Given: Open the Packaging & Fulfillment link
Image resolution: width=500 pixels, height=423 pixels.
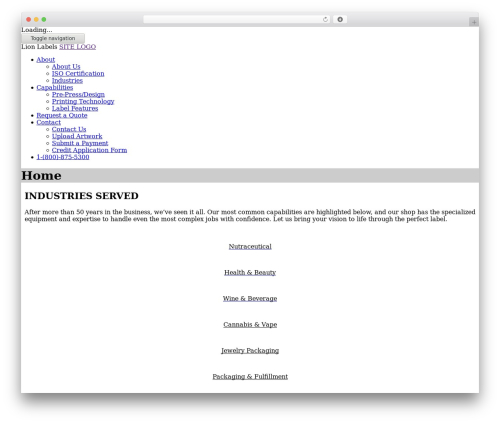Looking at the screenshot, I should coord(250,377).
